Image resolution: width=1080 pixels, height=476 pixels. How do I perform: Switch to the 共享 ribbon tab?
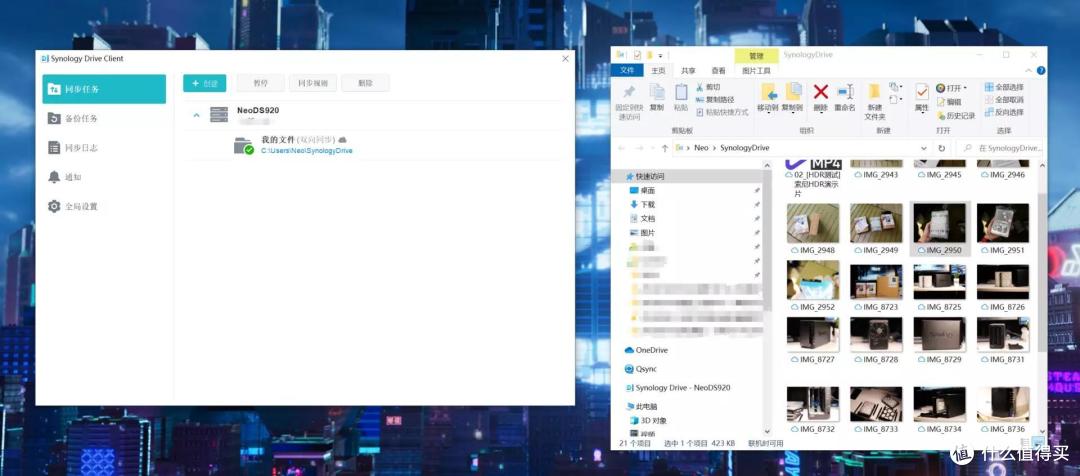pos(688,70)
